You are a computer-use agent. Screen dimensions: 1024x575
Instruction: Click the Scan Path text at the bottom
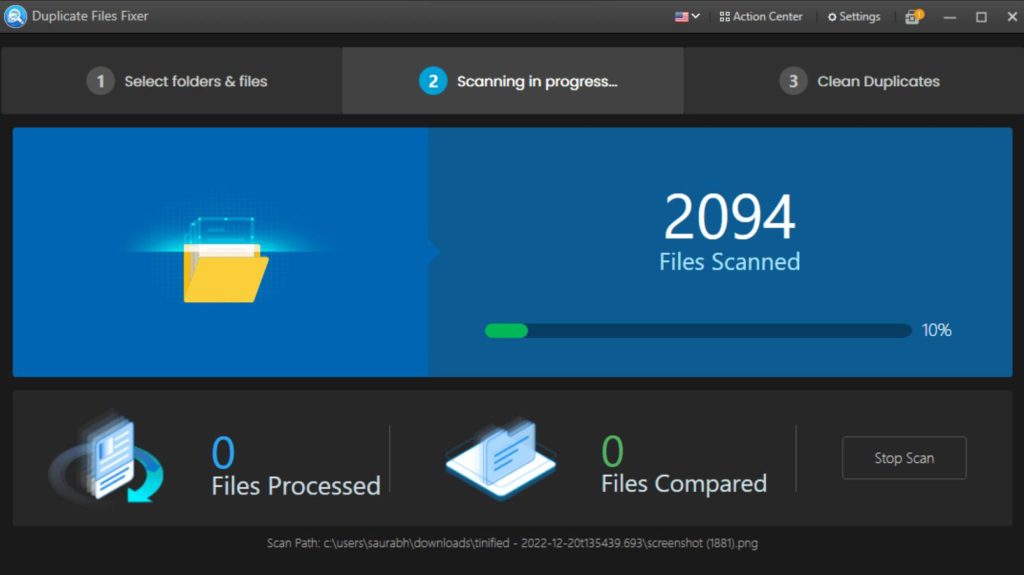(x=512, y=543)
